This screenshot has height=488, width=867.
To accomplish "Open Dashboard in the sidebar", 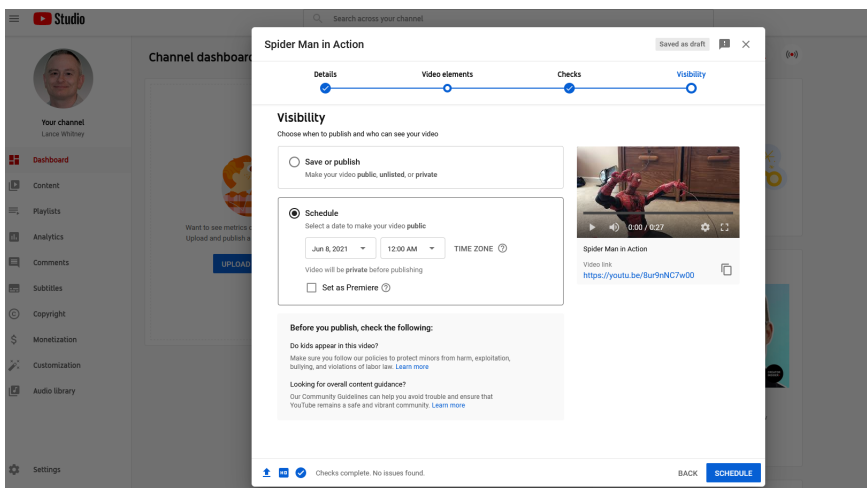I will 50,160.
